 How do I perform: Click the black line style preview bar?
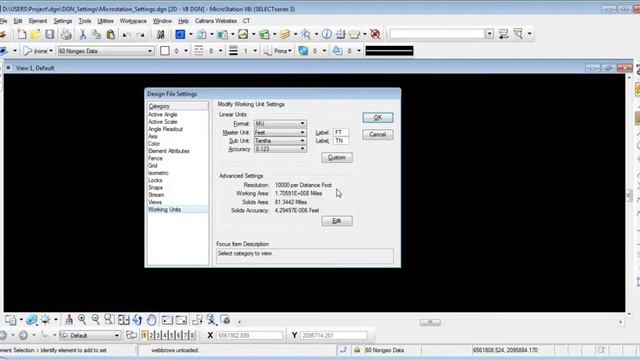pos(389,51)
